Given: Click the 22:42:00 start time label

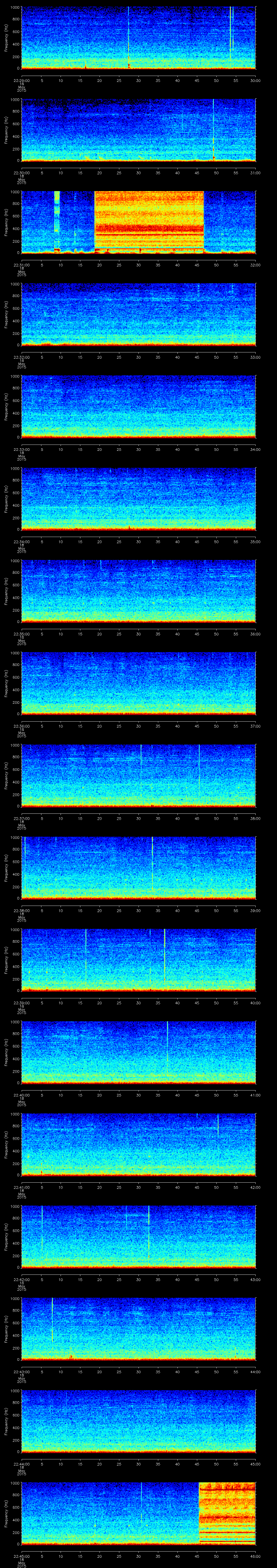Looking at the screenshot, I should [21, 1279].
